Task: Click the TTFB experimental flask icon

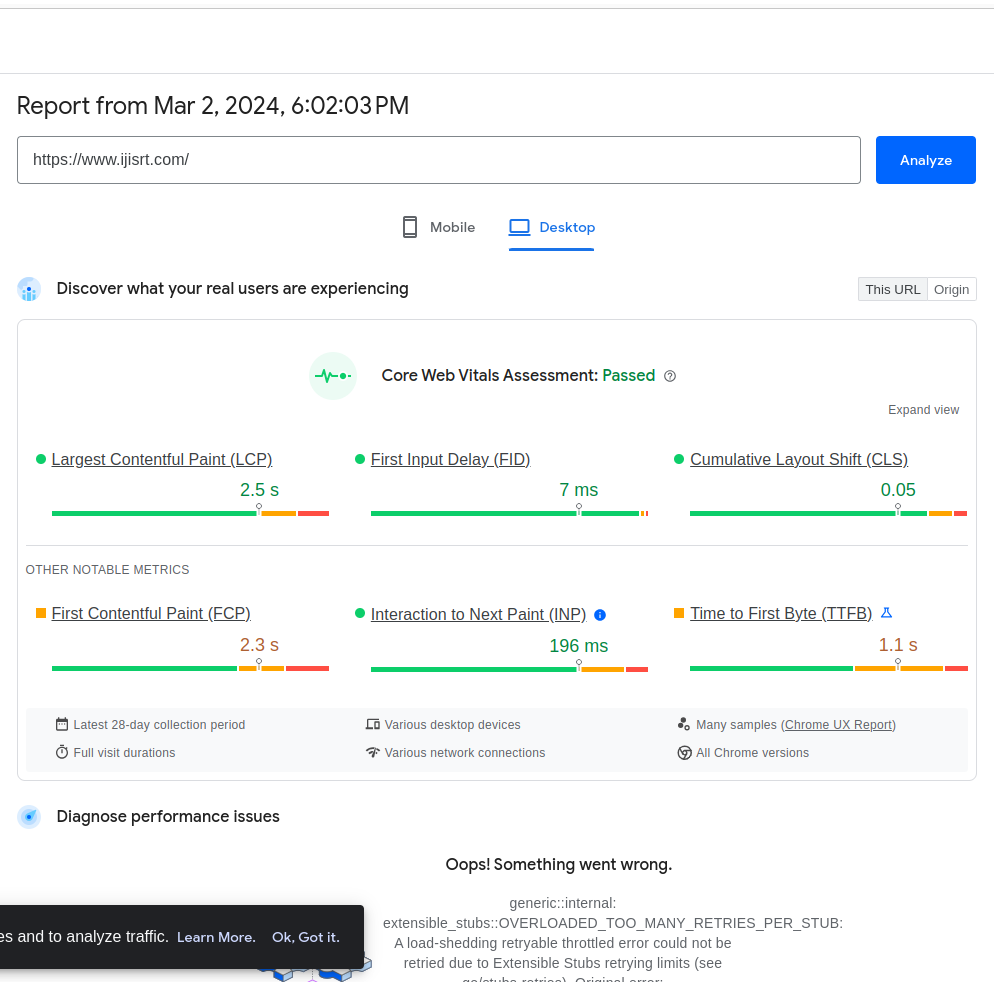Action: [x=886, y=613]
